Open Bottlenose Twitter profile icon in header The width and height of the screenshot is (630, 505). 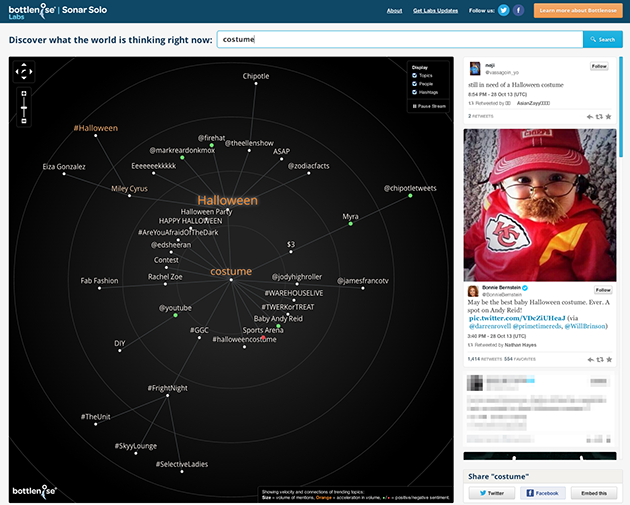point(503,10)
